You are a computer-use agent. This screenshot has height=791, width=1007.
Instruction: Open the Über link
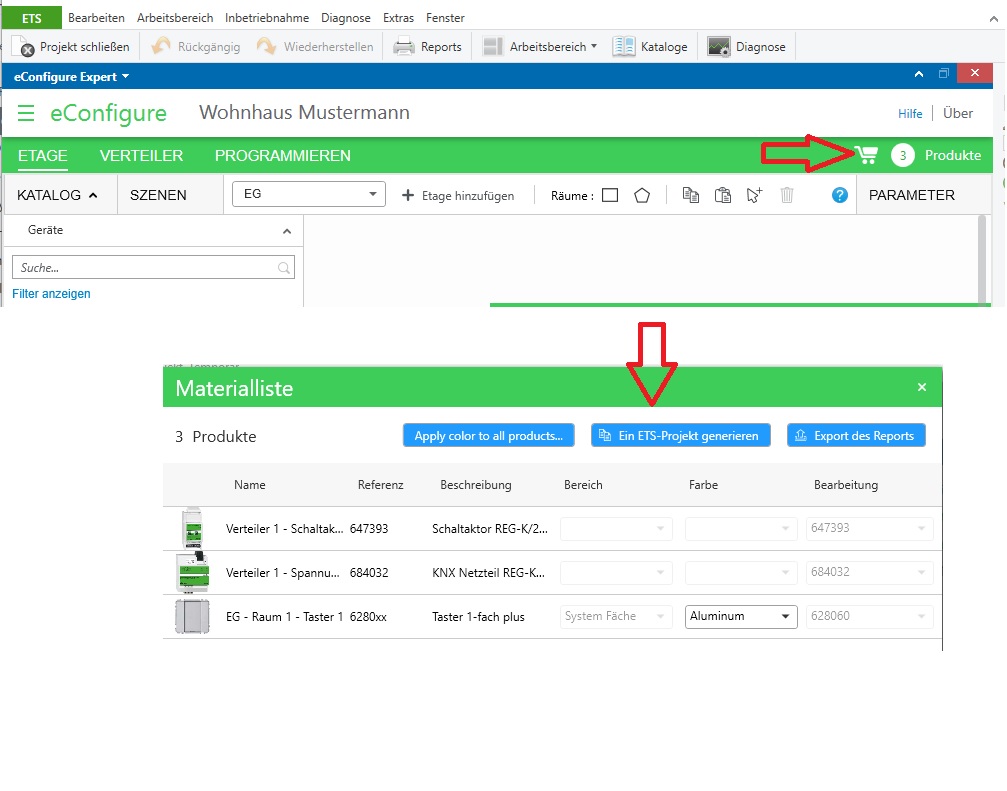[958, 113]
